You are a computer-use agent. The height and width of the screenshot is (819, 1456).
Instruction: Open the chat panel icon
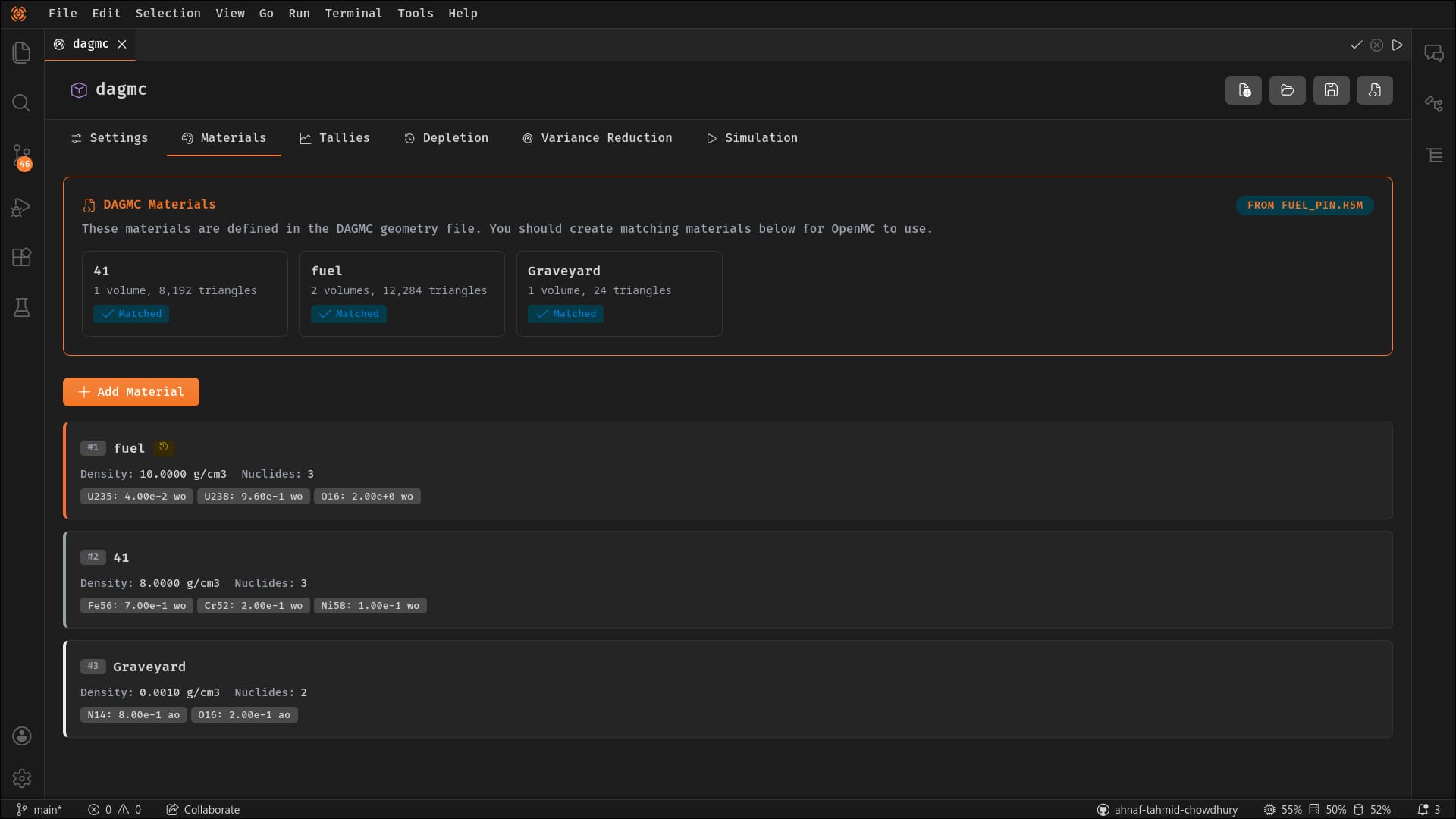coord(1433,53)
